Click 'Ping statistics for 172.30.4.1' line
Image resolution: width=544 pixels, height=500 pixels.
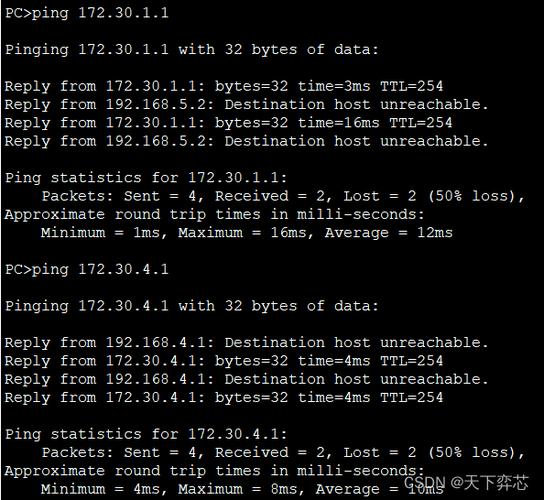tap(146, 434)
